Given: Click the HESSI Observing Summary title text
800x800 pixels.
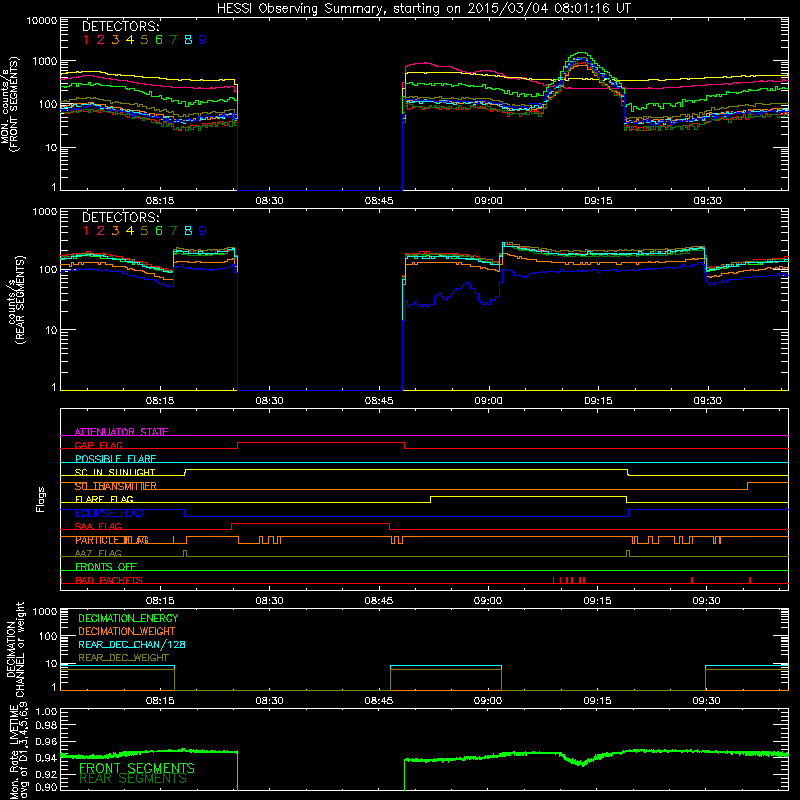Looking at the screenshot, I should pyautogui.click(x=424, y=8).
